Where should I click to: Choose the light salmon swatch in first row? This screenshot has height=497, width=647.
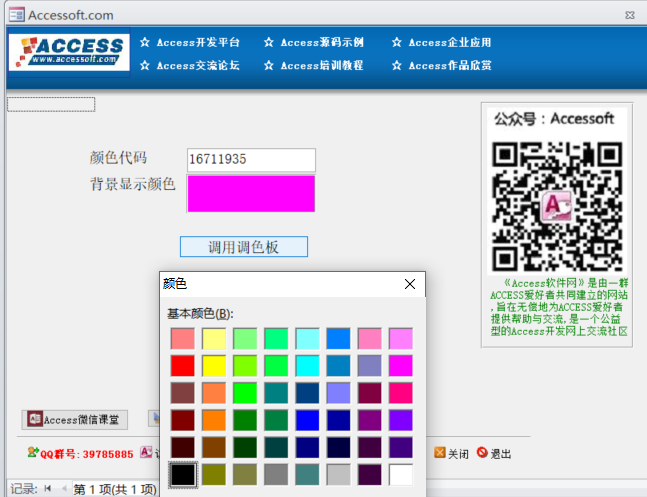(183, 338)
